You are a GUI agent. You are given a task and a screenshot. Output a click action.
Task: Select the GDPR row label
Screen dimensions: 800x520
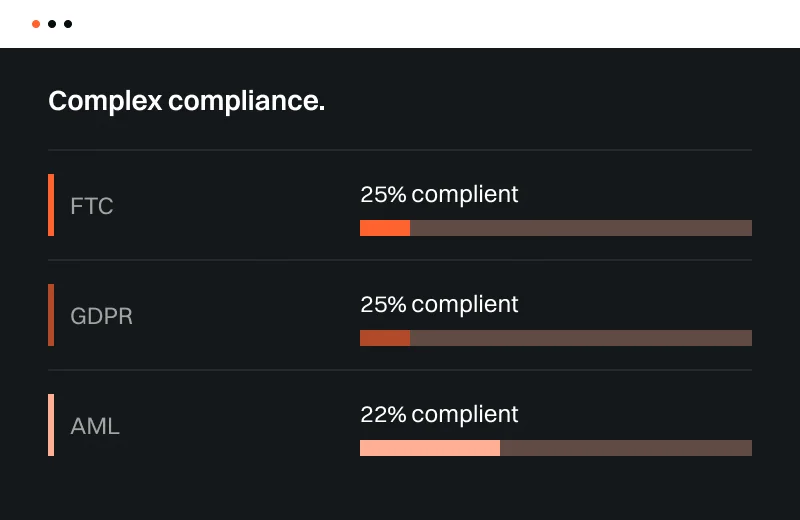point(101,316)
